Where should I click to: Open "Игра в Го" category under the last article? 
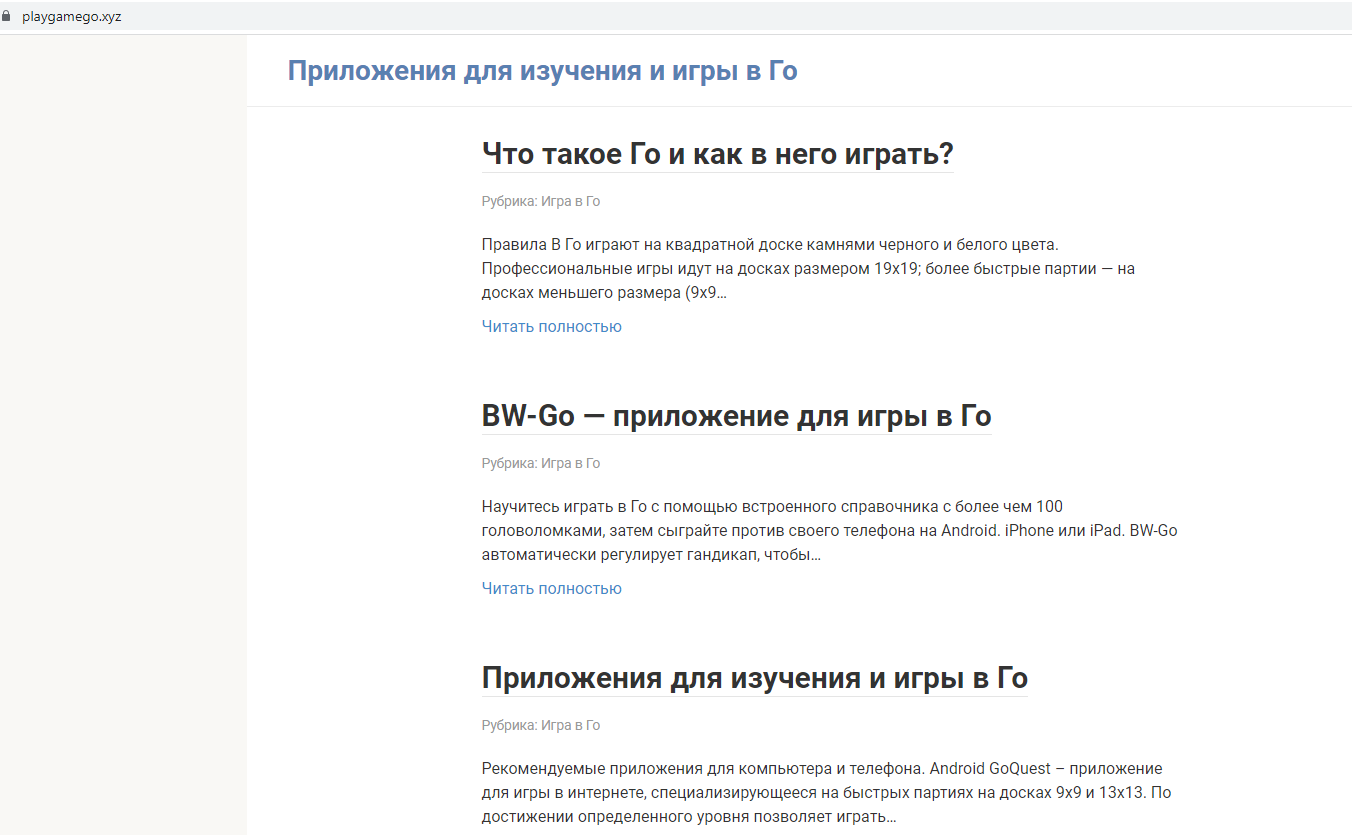570,725
